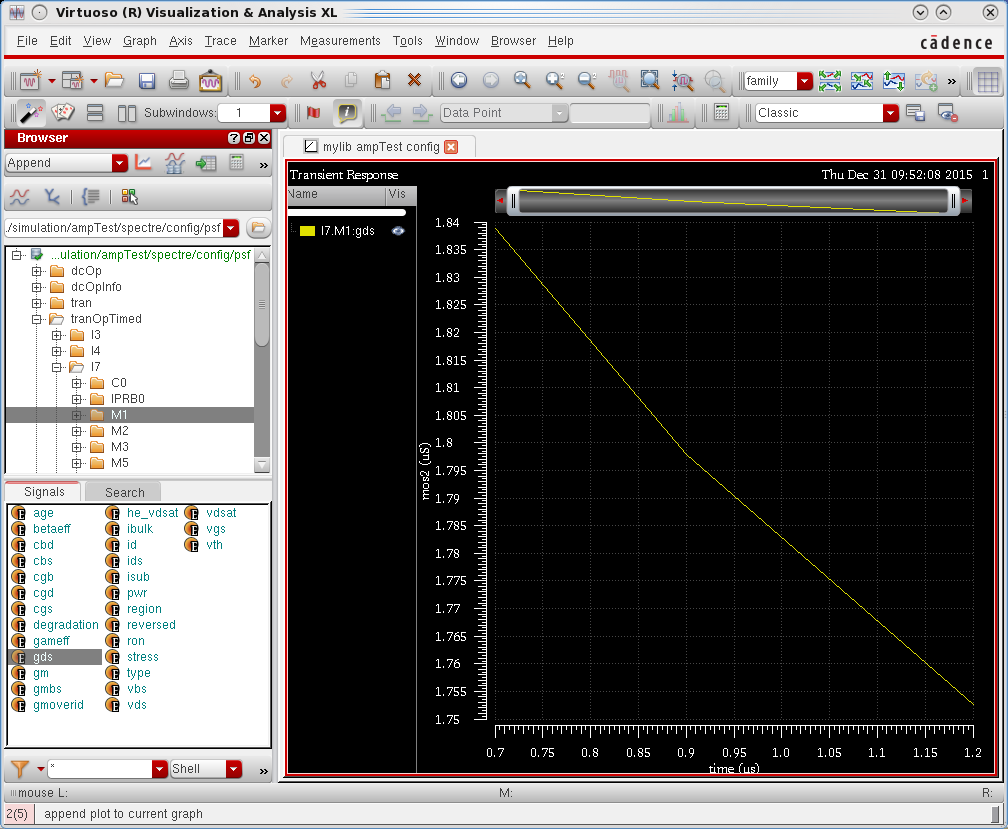The height and width of the screenshot is (829, 1008).
Task: Expand the I3 folder node
Action: tap(57, 335)
